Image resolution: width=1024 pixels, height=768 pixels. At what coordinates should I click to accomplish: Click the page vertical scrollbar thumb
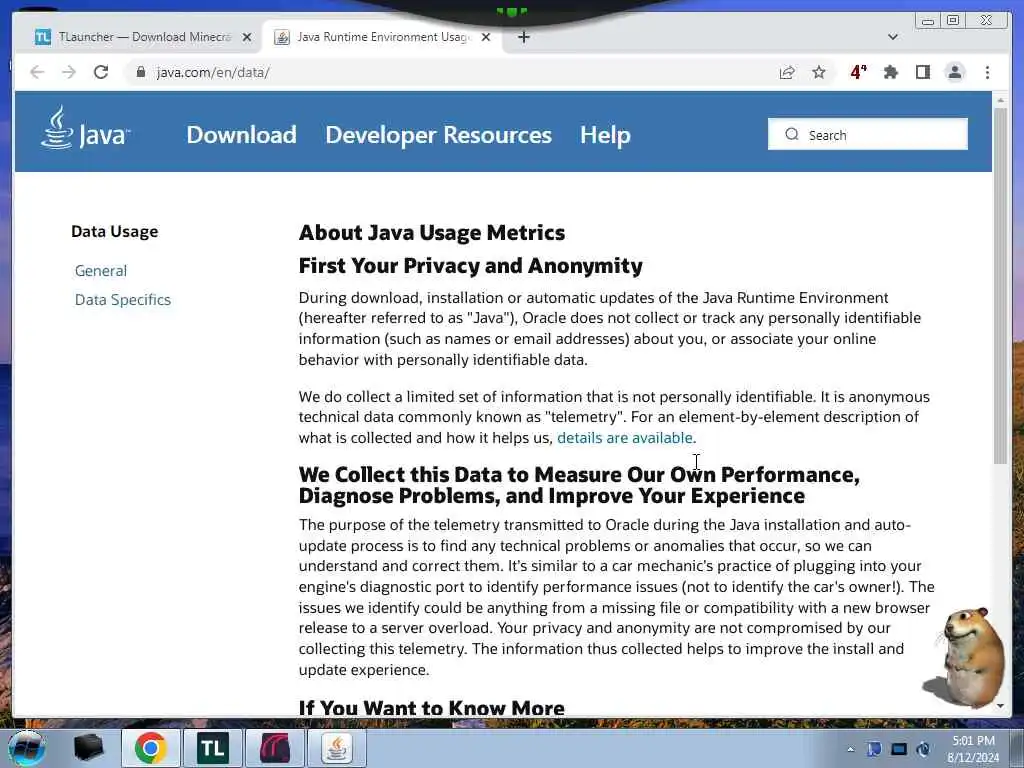tap(1000, 286)
